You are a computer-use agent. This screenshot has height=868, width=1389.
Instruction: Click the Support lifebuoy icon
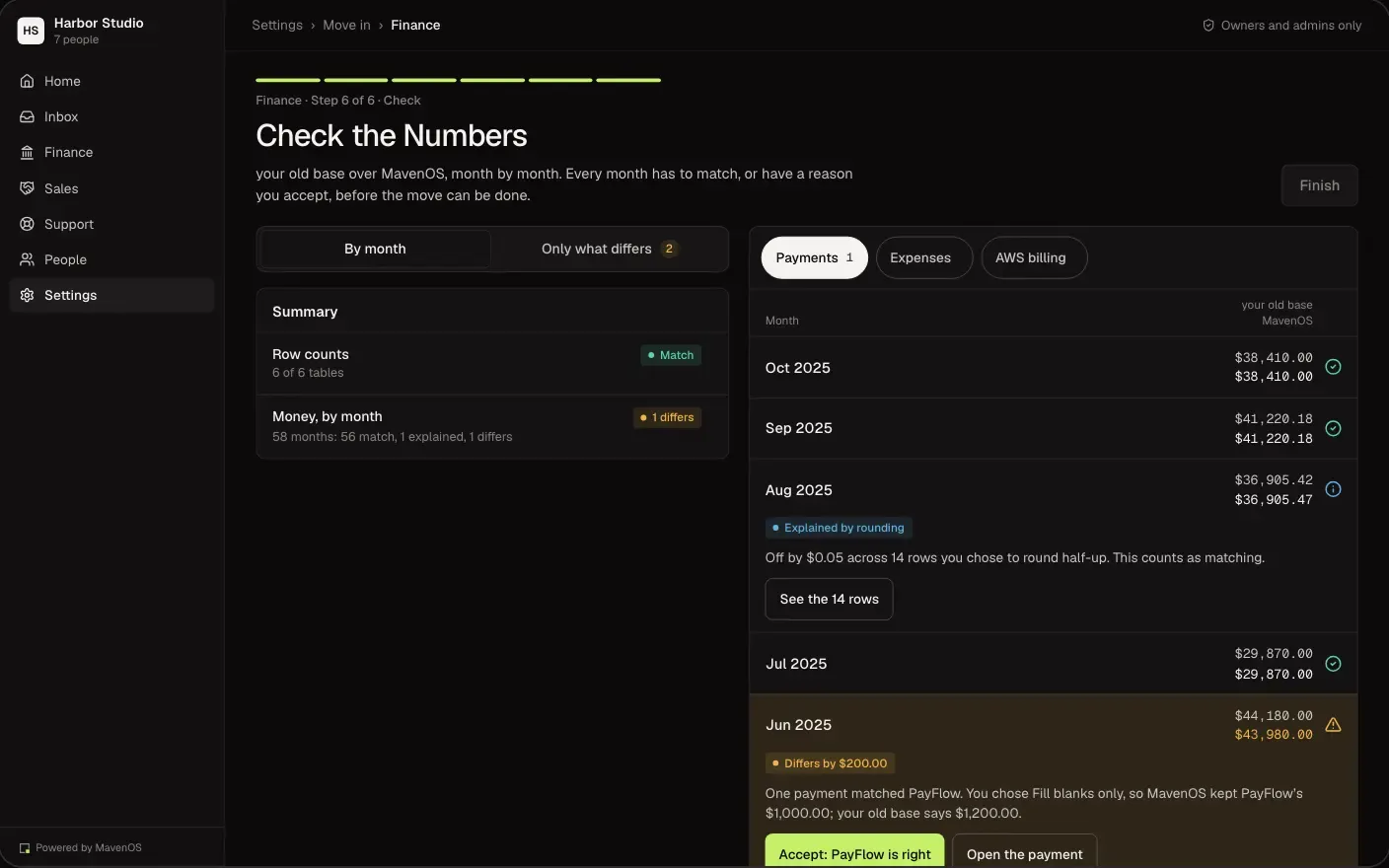pos(28,224)
